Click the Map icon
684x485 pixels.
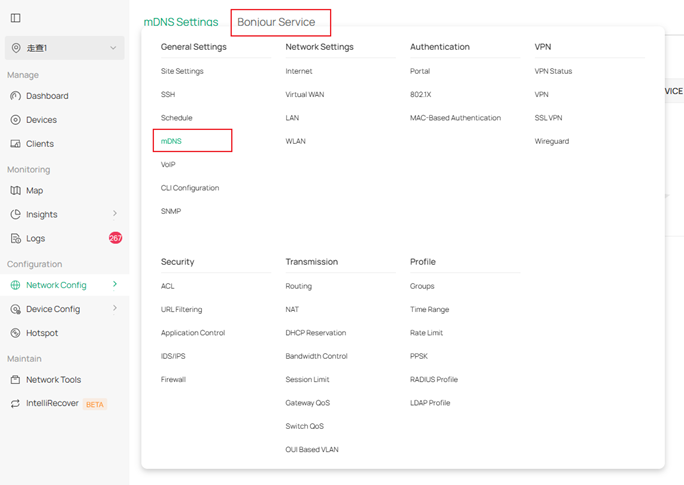(15, 191)
